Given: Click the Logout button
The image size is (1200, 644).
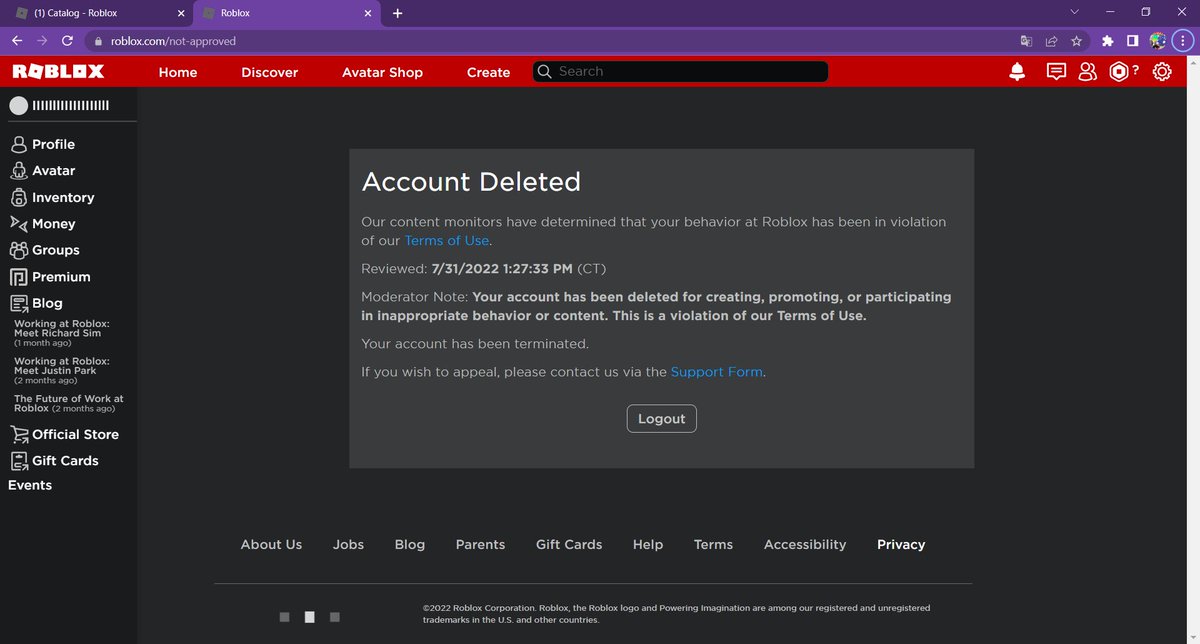Looking at the screenshot, I should click(x=661, y=419).
